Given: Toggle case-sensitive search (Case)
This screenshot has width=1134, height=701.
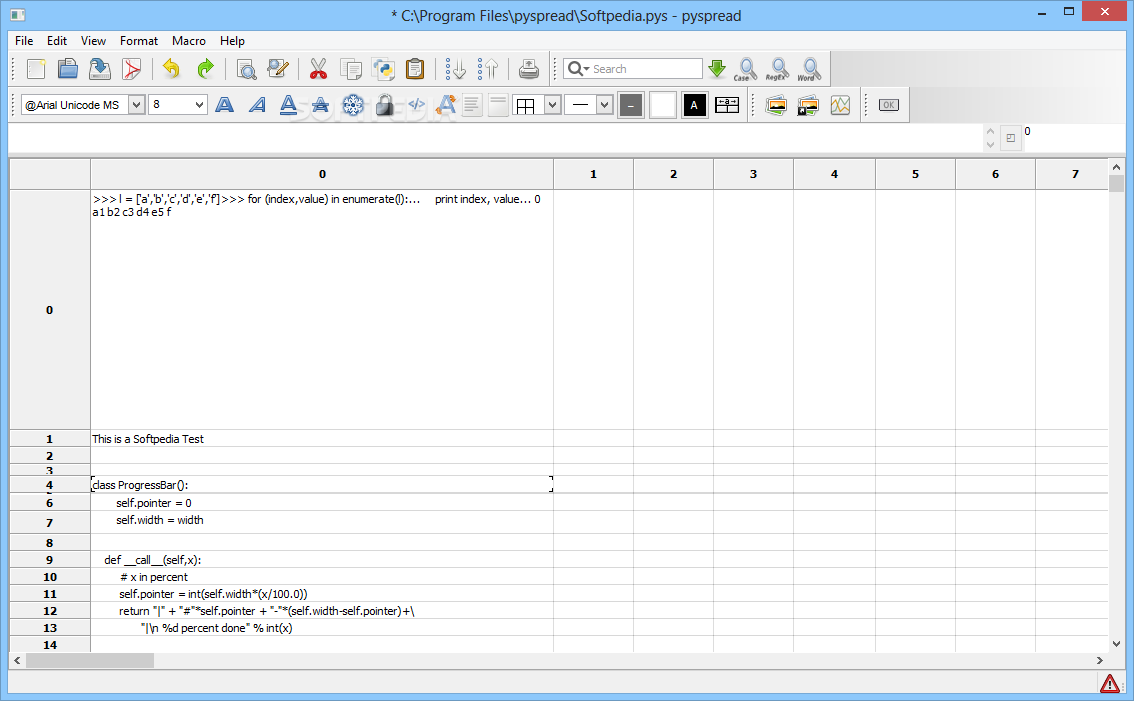Looking at the screenshot, I should [745, 69].
